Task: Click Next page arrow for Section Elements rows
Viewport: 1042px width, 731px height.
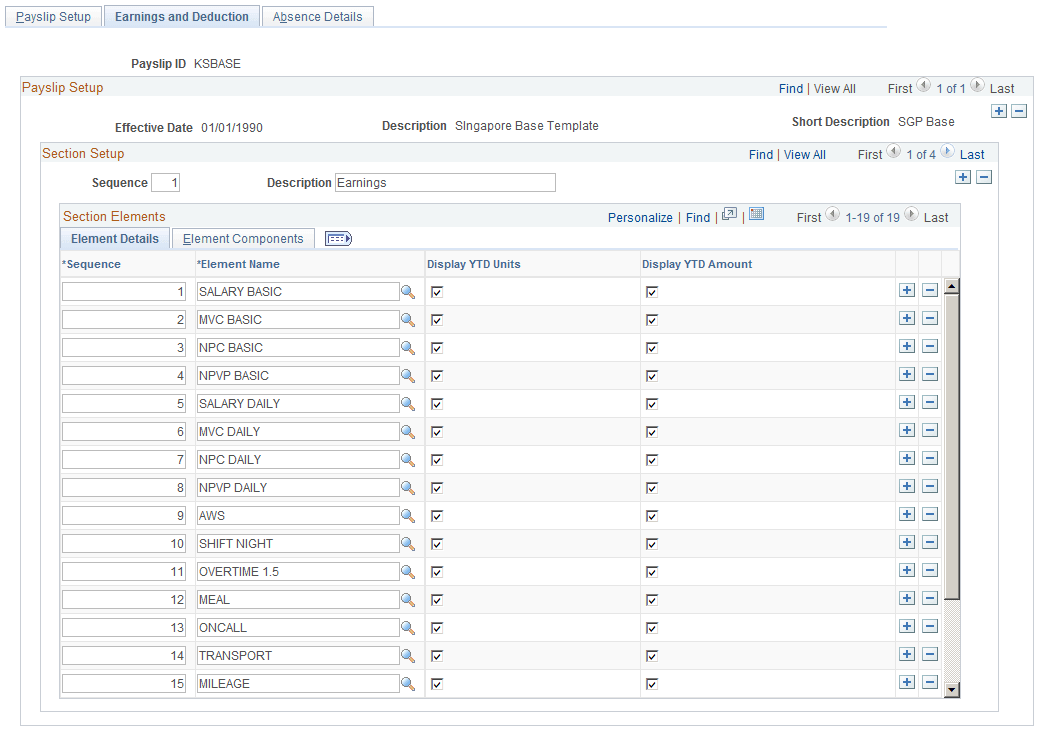Action: click(910, 216)
